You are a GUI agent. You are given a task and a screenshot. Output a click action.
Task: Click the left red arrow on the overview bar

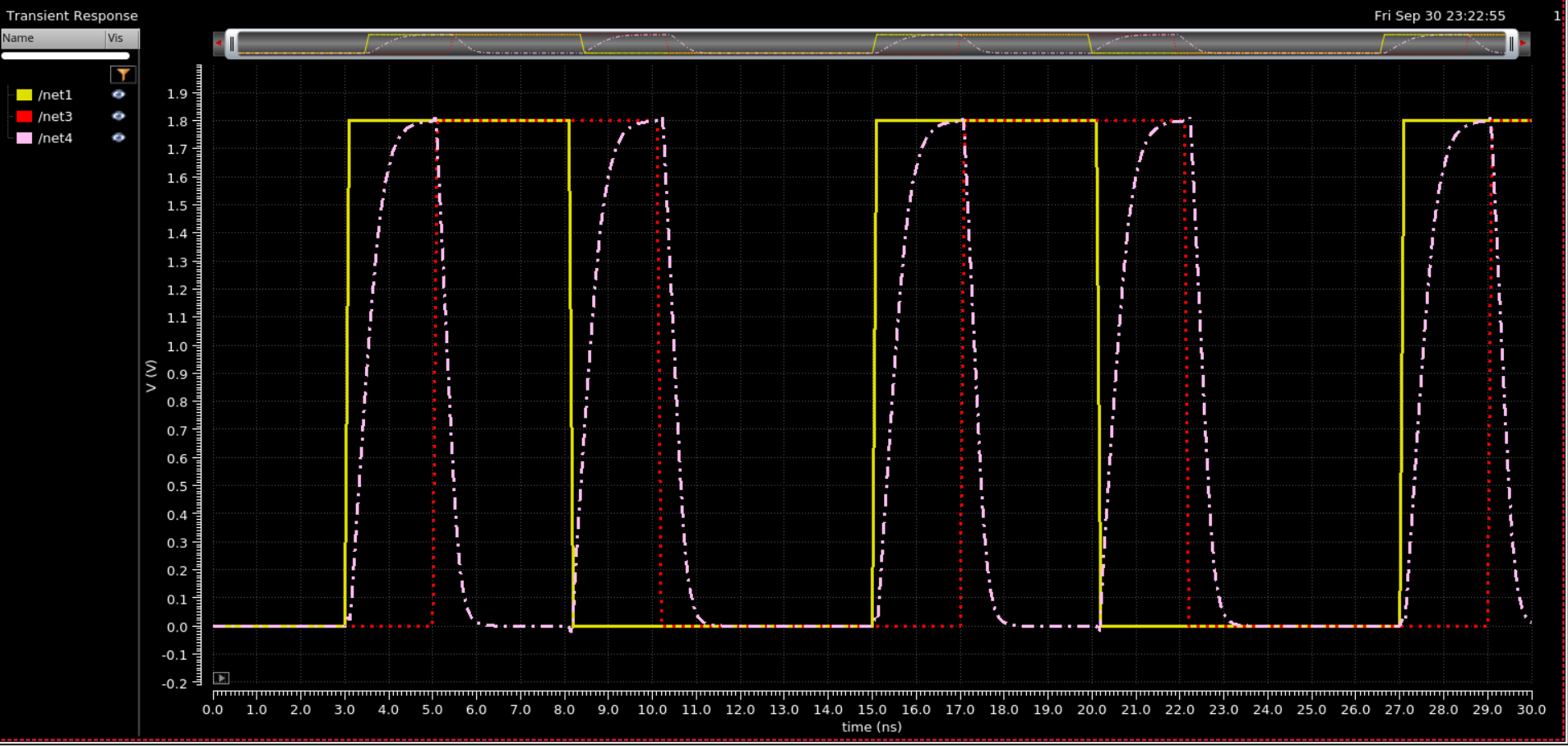218,43
